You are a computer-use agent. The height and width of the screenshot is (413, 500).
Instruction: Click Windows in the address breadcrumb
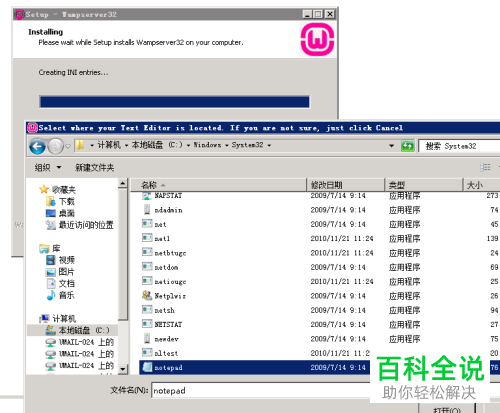(x=207, y=145)
